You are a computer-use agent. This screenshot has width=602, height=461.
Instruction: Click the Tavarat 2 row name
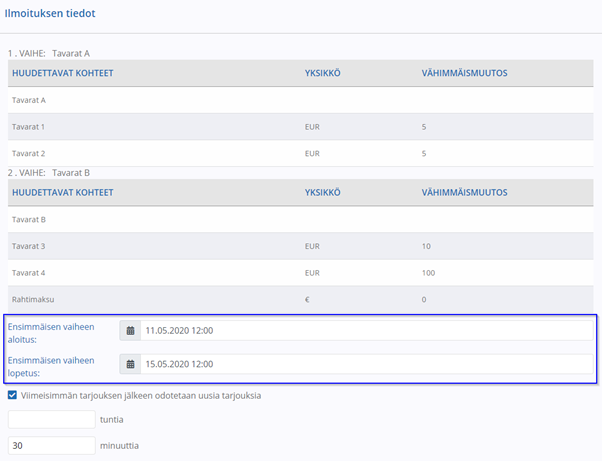point(28,154)
